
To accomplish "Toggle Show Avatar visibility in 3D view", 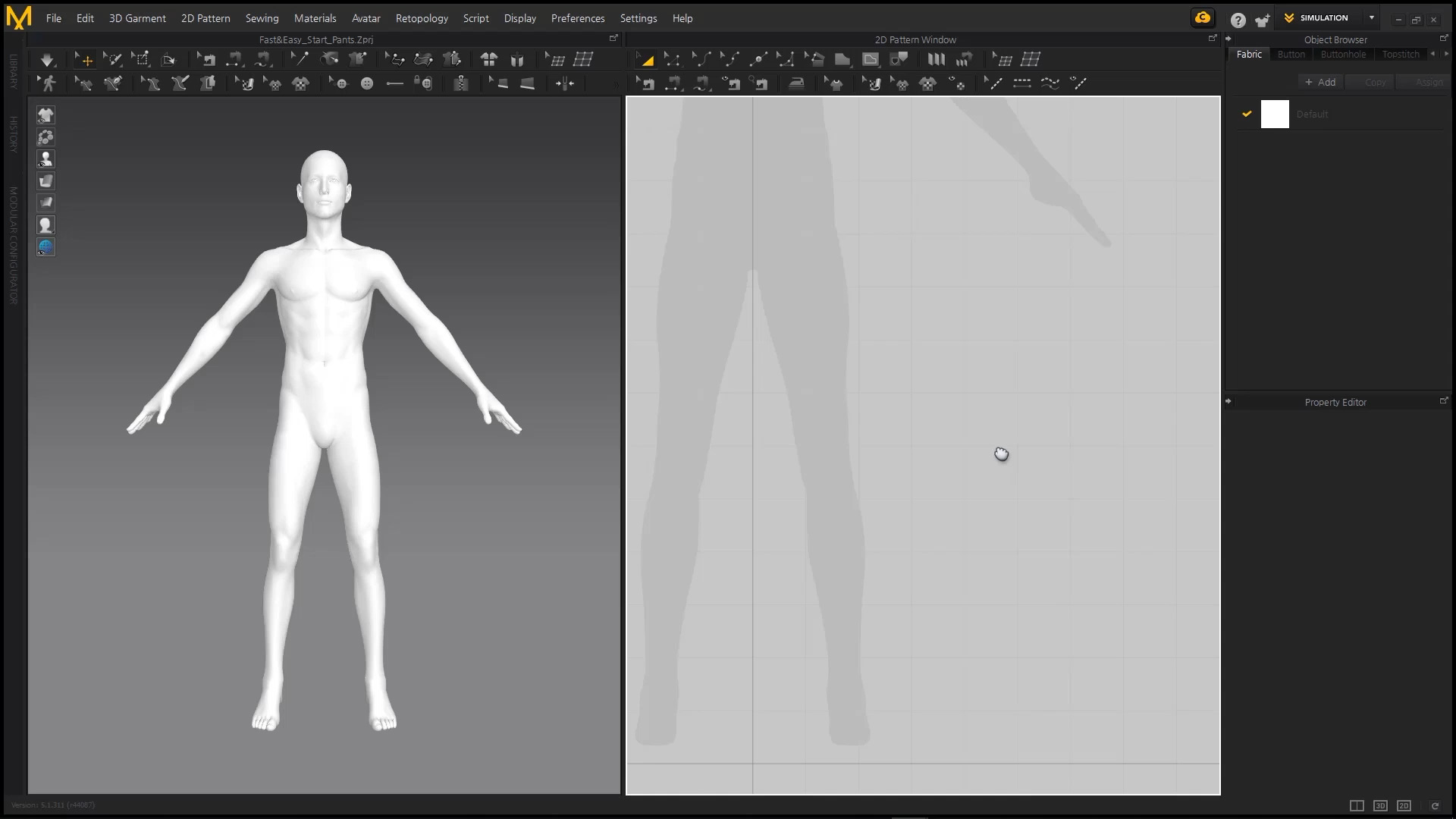I will (x=45, y=159).
